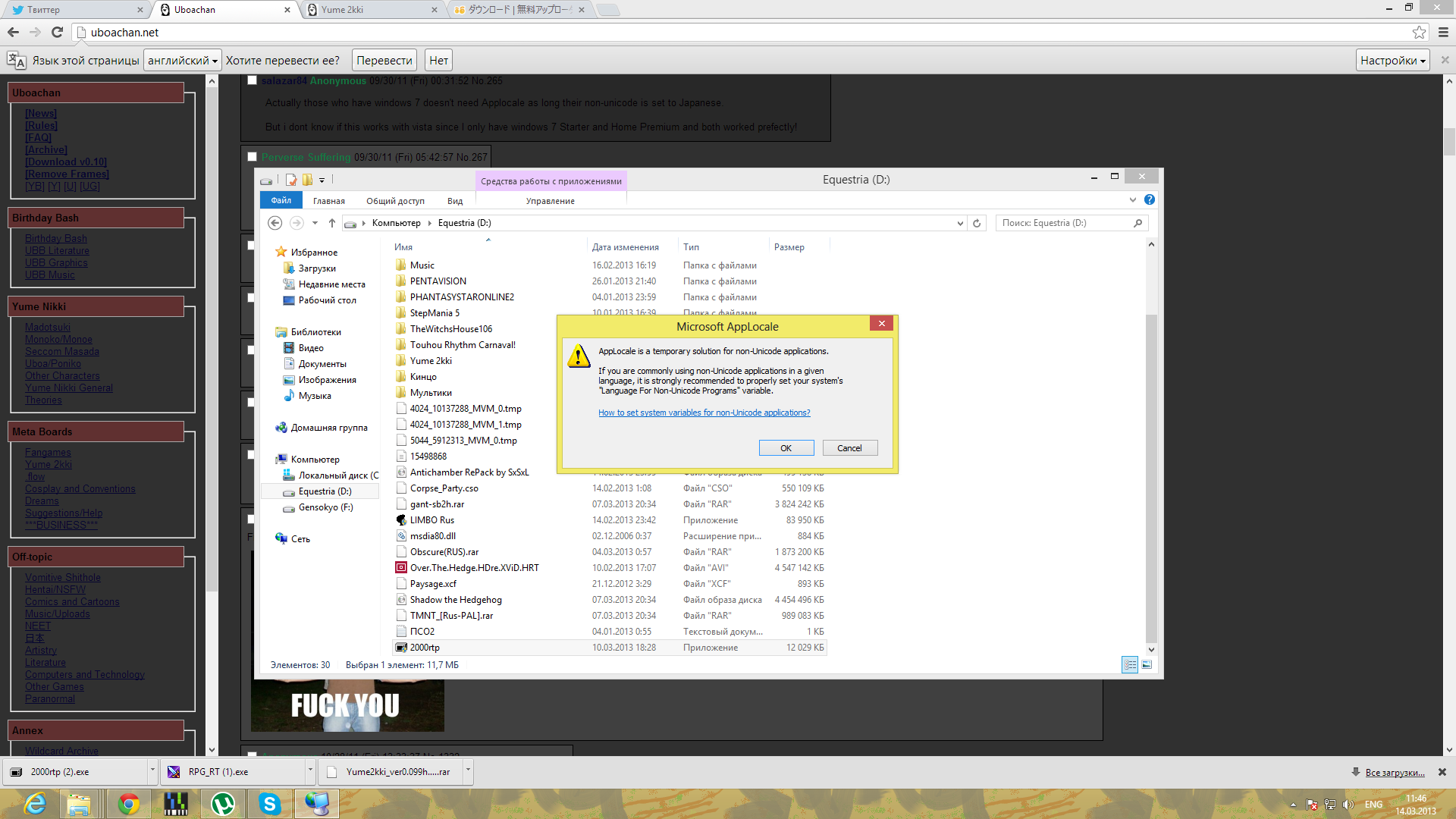
Task: Bookmark this page with the star icon
Action: point(1419,32)
